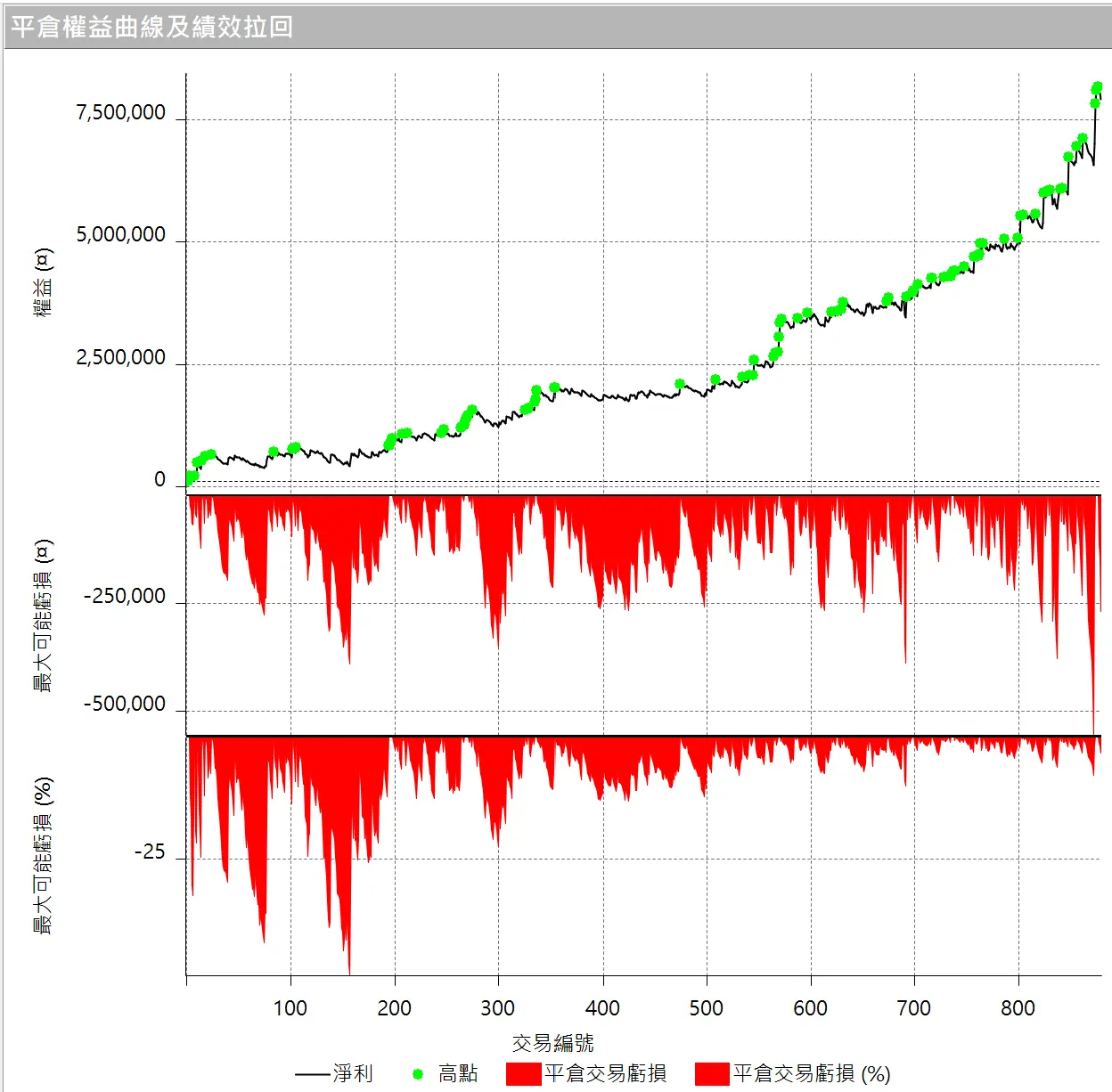Click the red 平倉交易虧損 legend swatch

[524, 1073]
